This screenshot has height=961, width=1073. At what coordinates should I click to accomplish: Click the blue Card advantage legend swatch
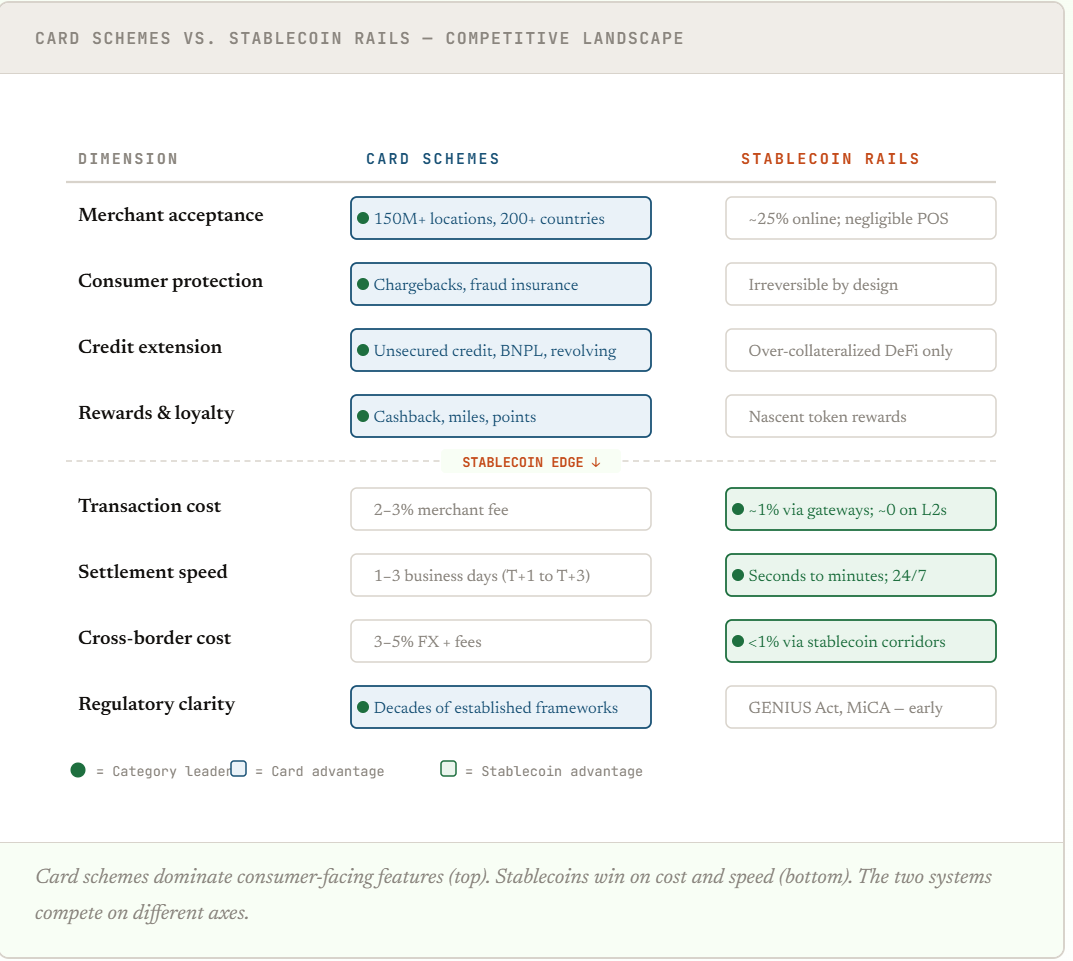point(238,769)
